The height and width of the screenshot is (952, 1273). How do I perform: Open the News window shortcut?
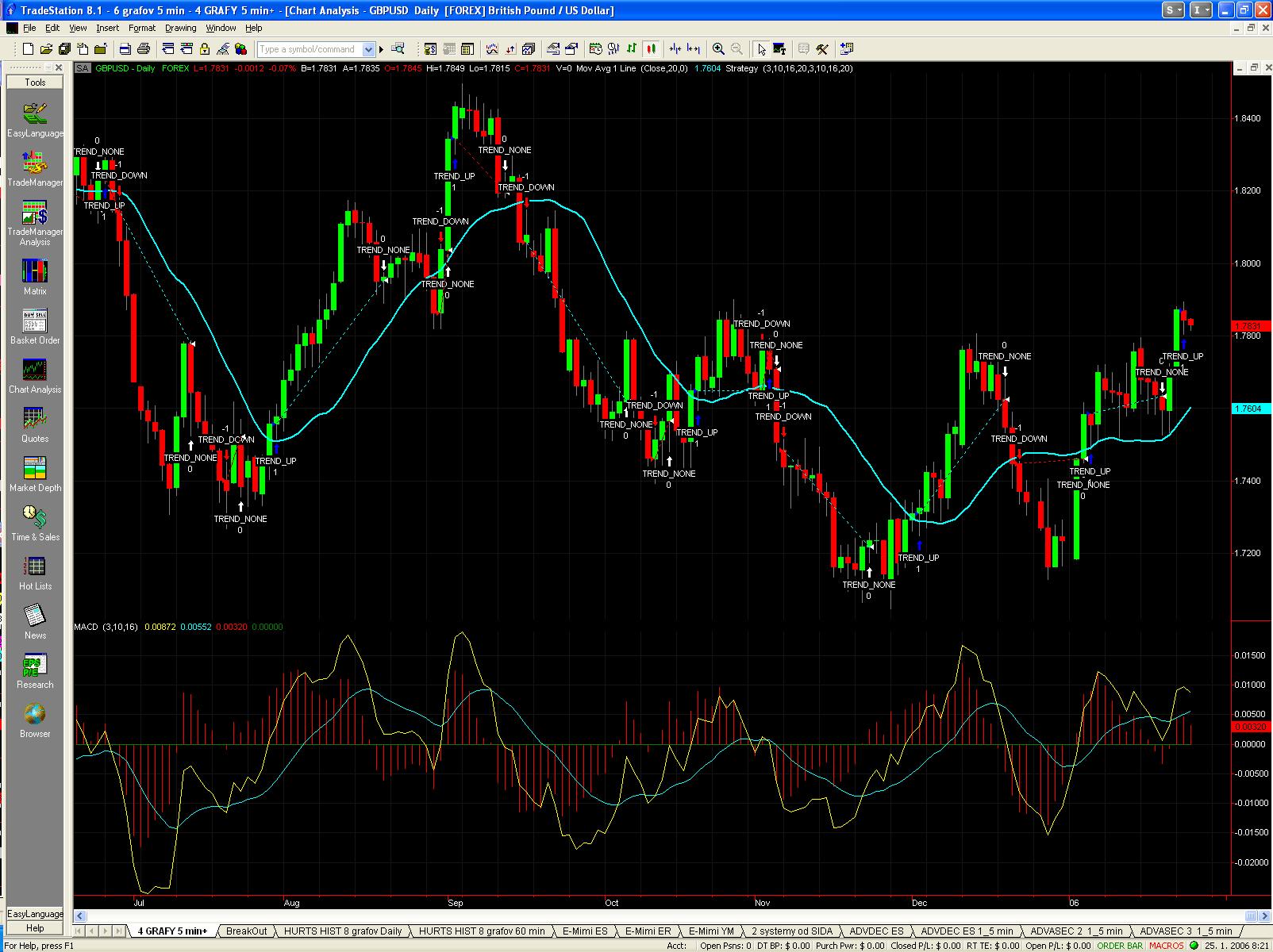35,621
